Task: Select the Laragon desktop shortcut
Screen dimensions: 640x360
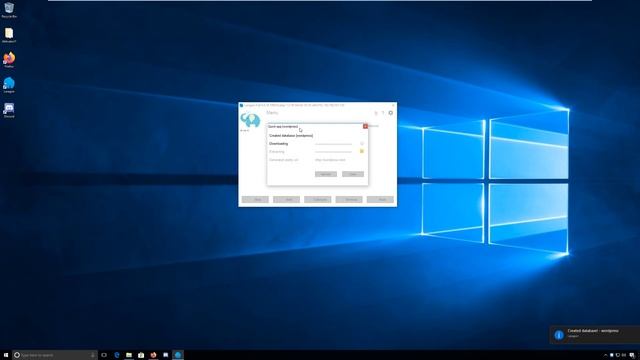Action: point(9,85)
